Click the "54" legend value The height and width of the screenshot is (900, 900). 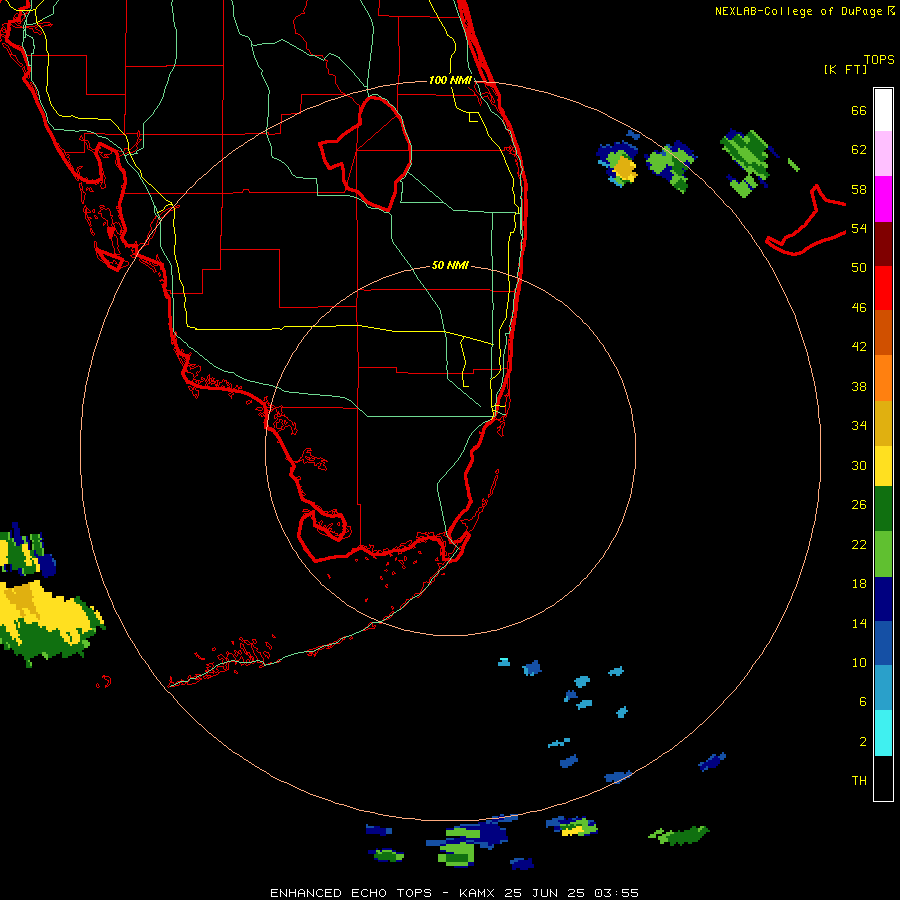pos(859,228)
